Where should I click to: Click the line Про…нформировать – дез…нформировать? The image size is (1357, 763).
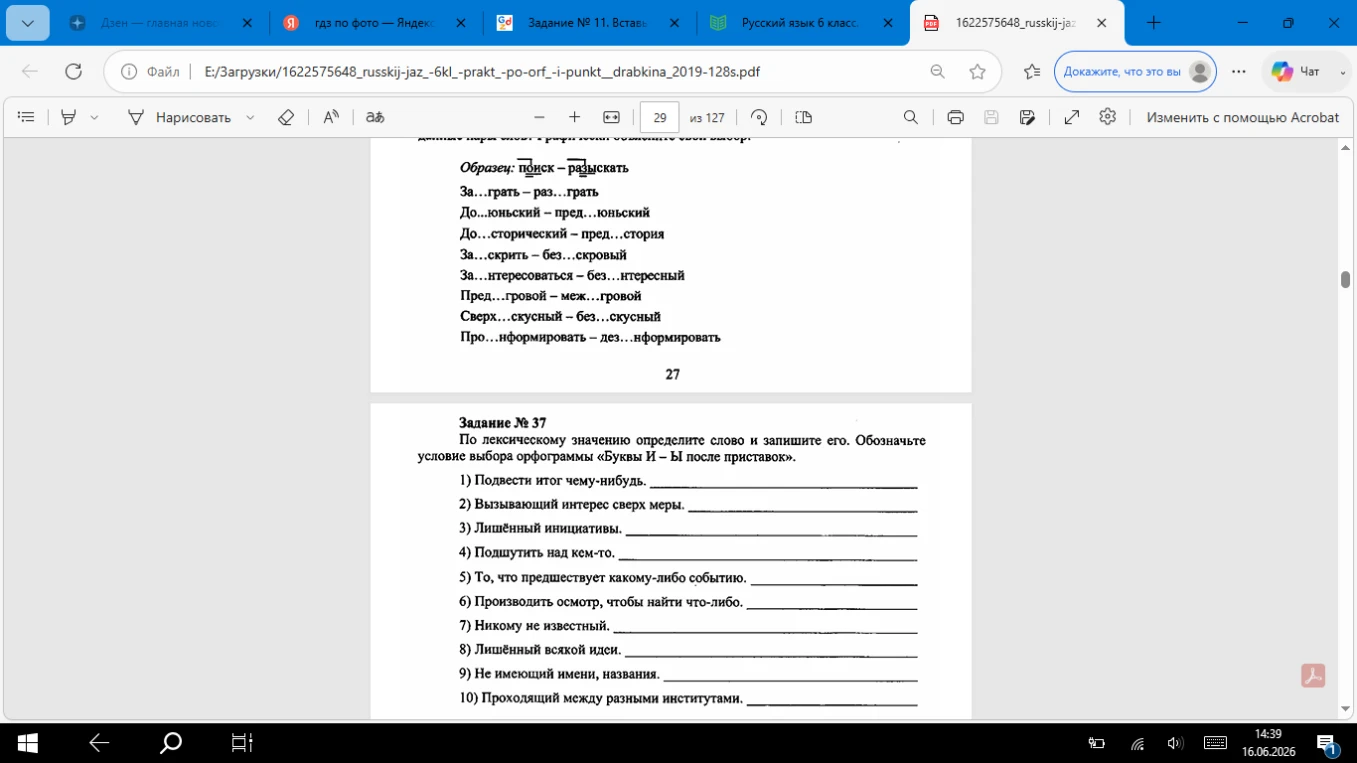pos(590,337)
